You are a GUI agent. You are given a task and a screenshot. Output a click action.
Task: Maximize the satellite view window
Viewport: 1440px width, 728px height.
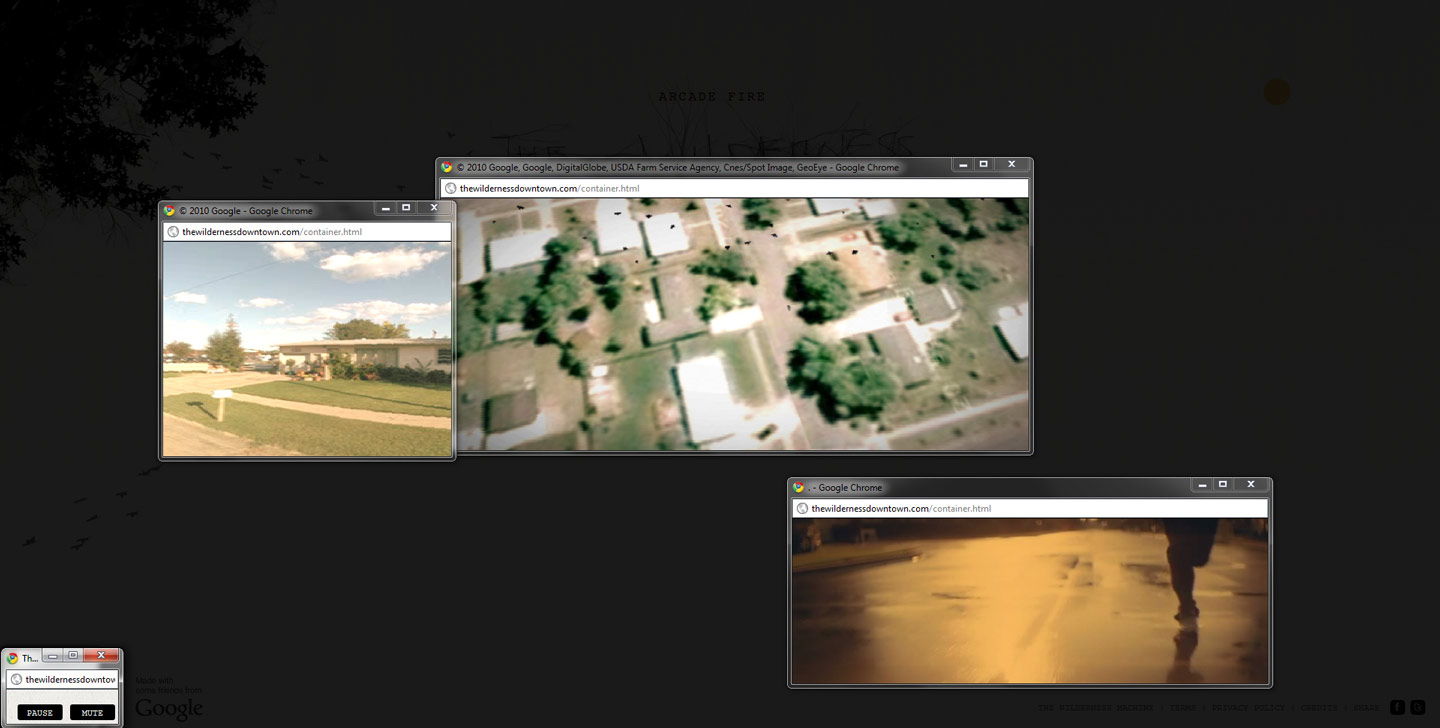click(983, 165)
